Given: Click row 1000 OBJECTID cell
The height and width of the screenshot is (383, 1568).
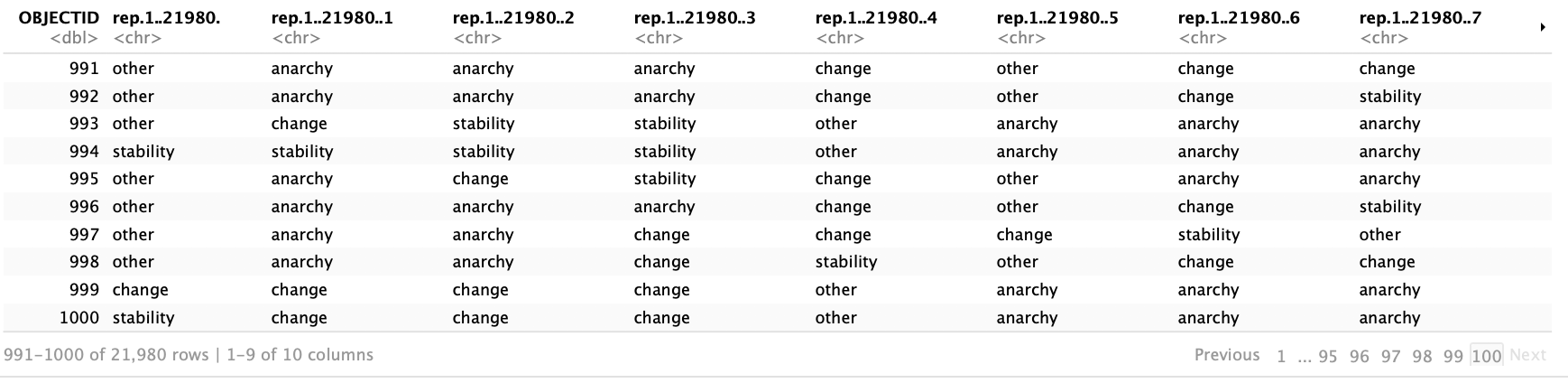Looking at the screenshot, I should (x=79, y=318).
